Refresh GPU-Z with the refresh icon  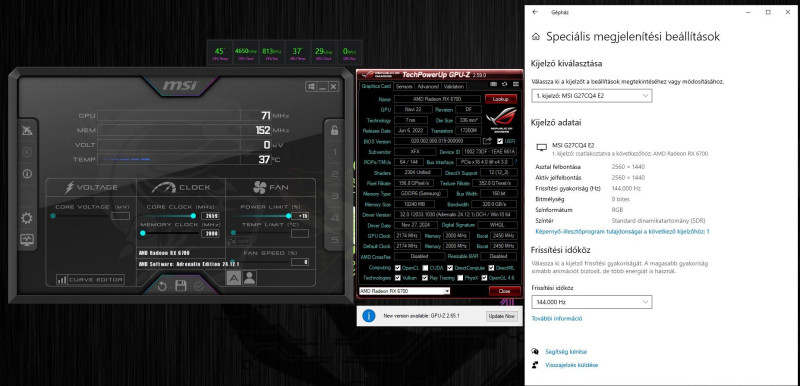pos(505,84)
